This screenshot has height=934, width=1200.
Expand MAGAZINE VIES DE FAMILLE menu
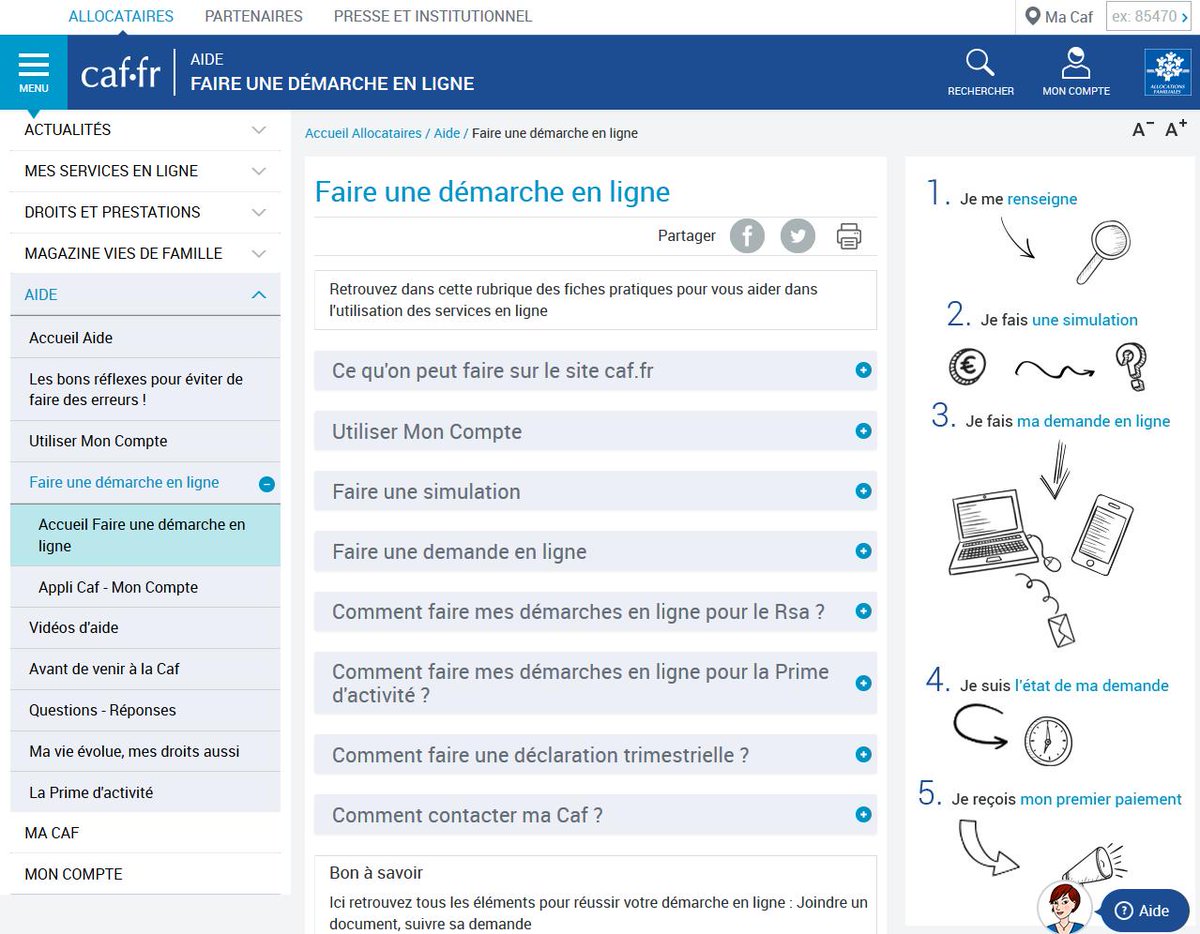pyautogui.click(x=145, y=253)
